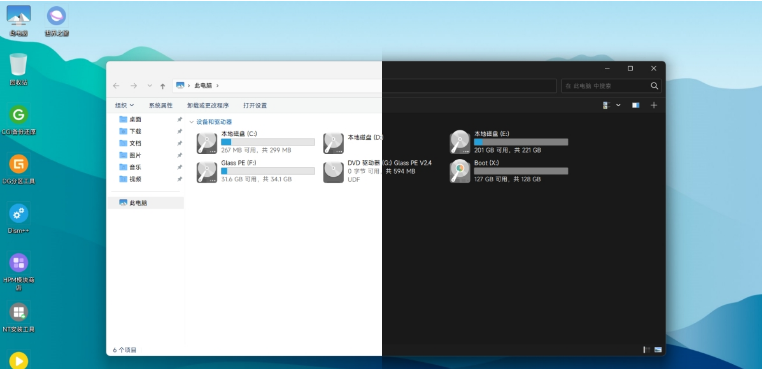Unpin 桌面 via its pin icon

(179, 120)
